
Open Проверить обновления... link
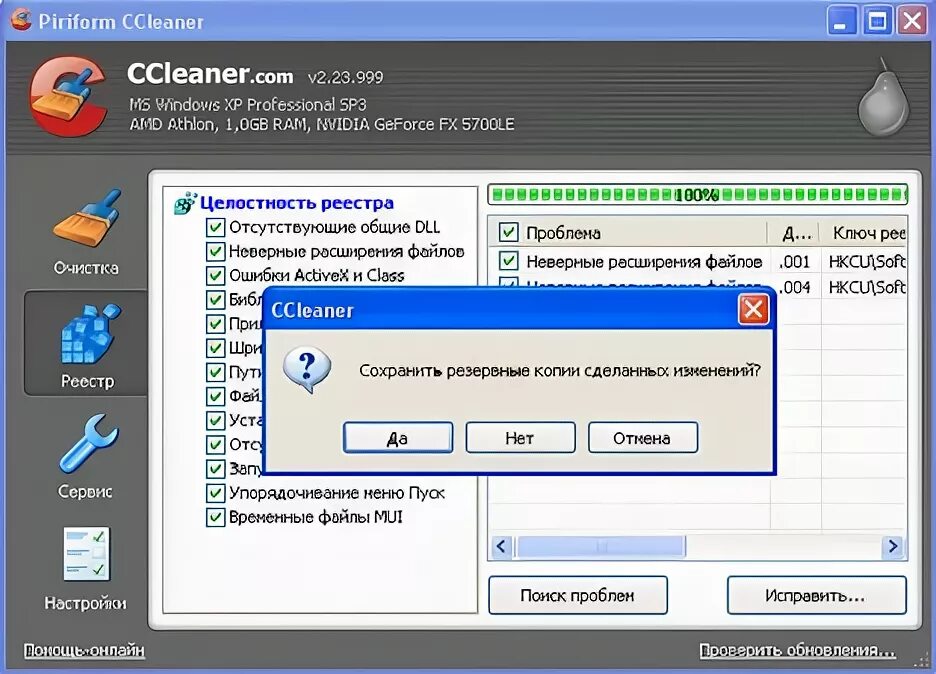[x=798, y=650]
